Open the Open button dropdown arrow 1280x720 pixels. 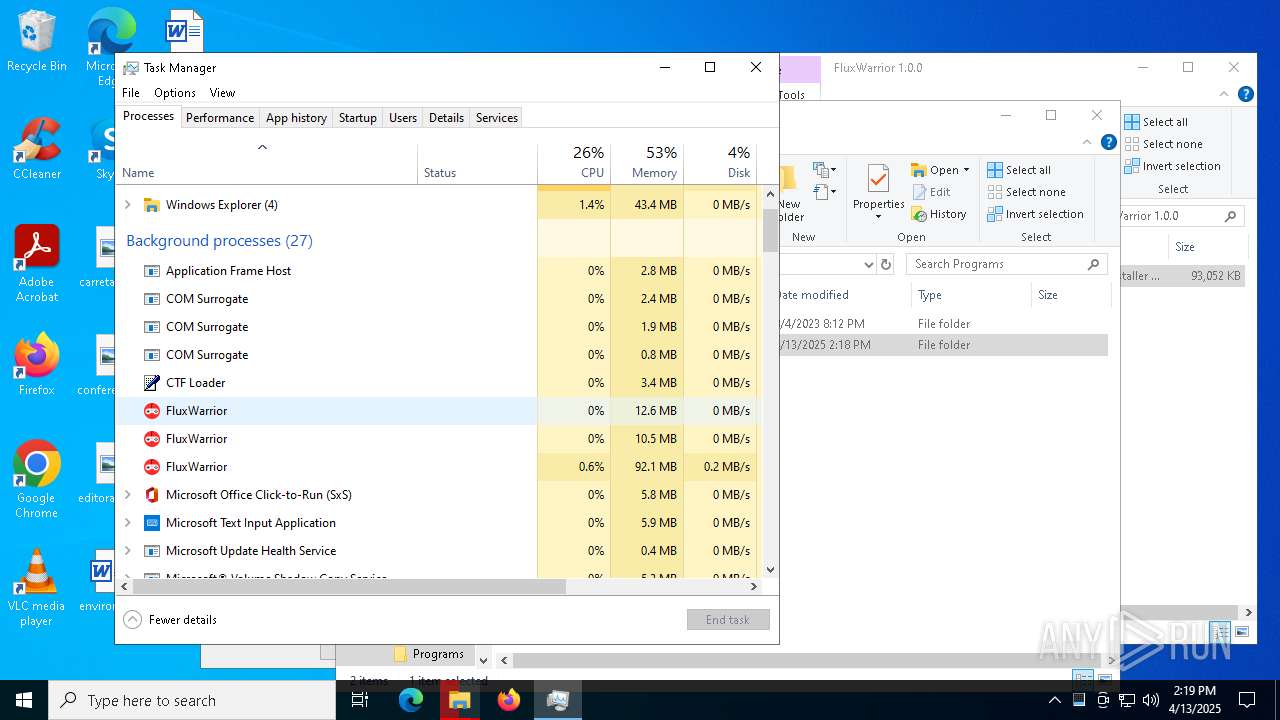pos(966,170)
